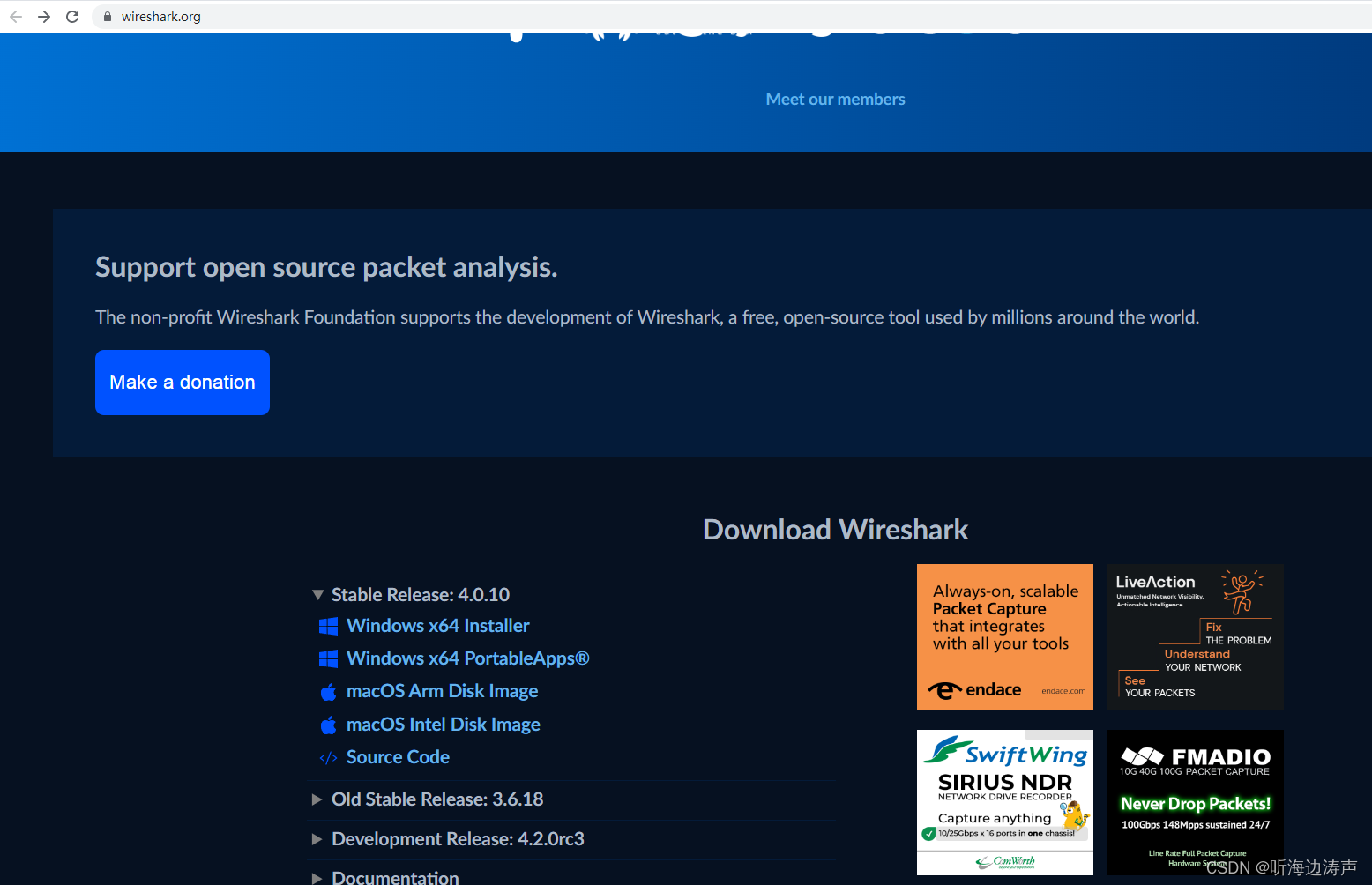
Task: Reload the wireshark.org page
Action: (72, 17)
